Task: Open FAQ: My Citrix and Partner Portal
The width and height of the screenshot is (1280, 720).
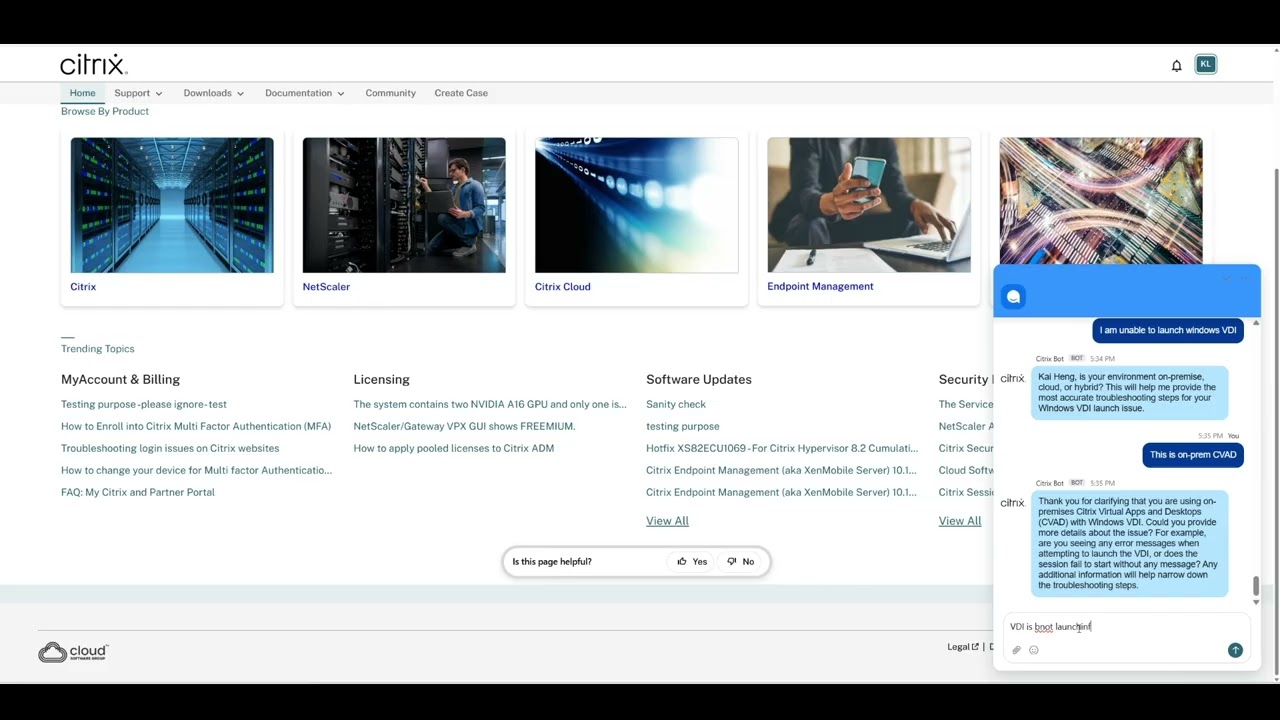Action: point(138,492)
